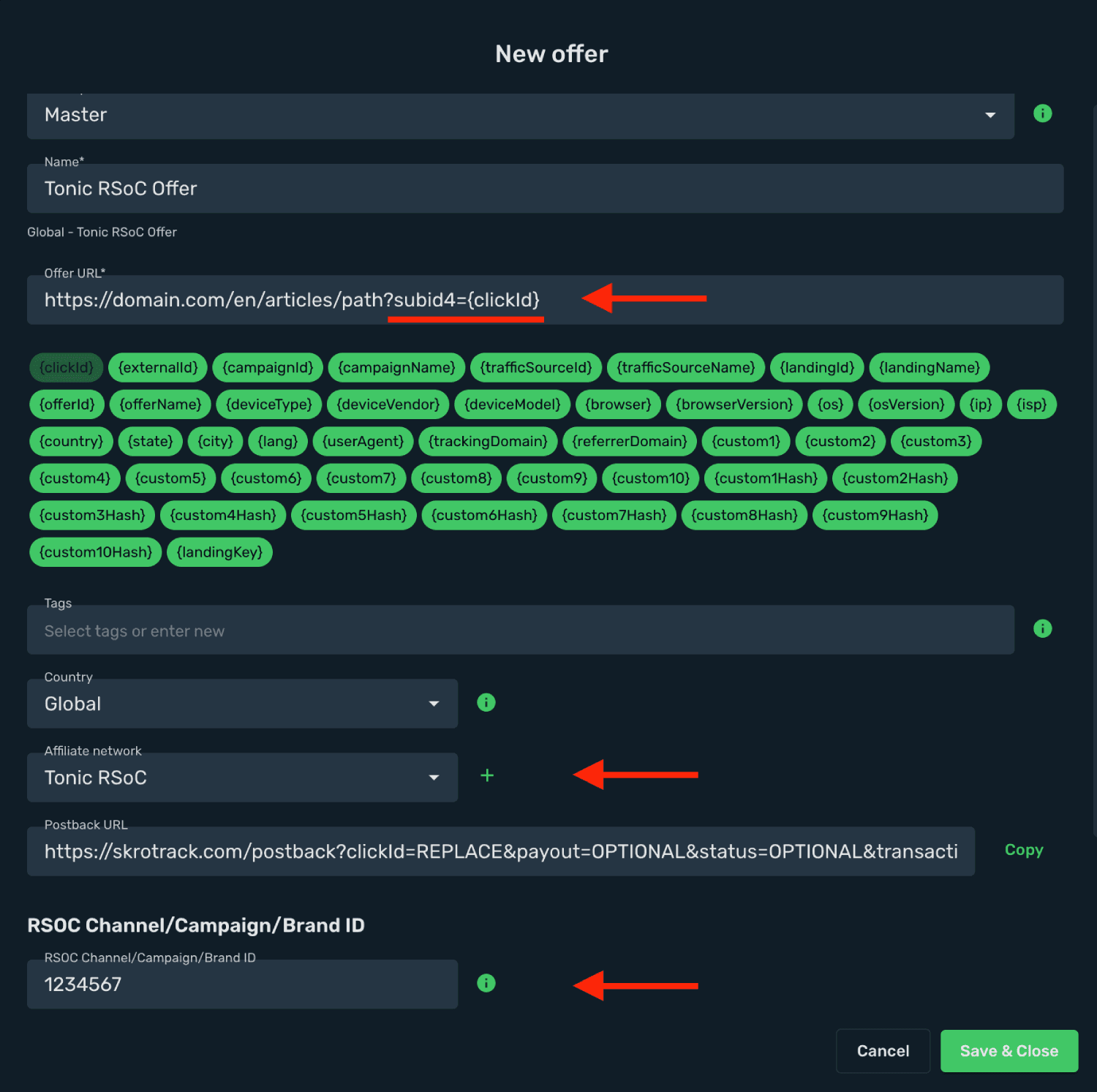Viewport: 1097px width, 1092px height.
Task: Add new affiliate network with plus icon
Action: [487, 775]
